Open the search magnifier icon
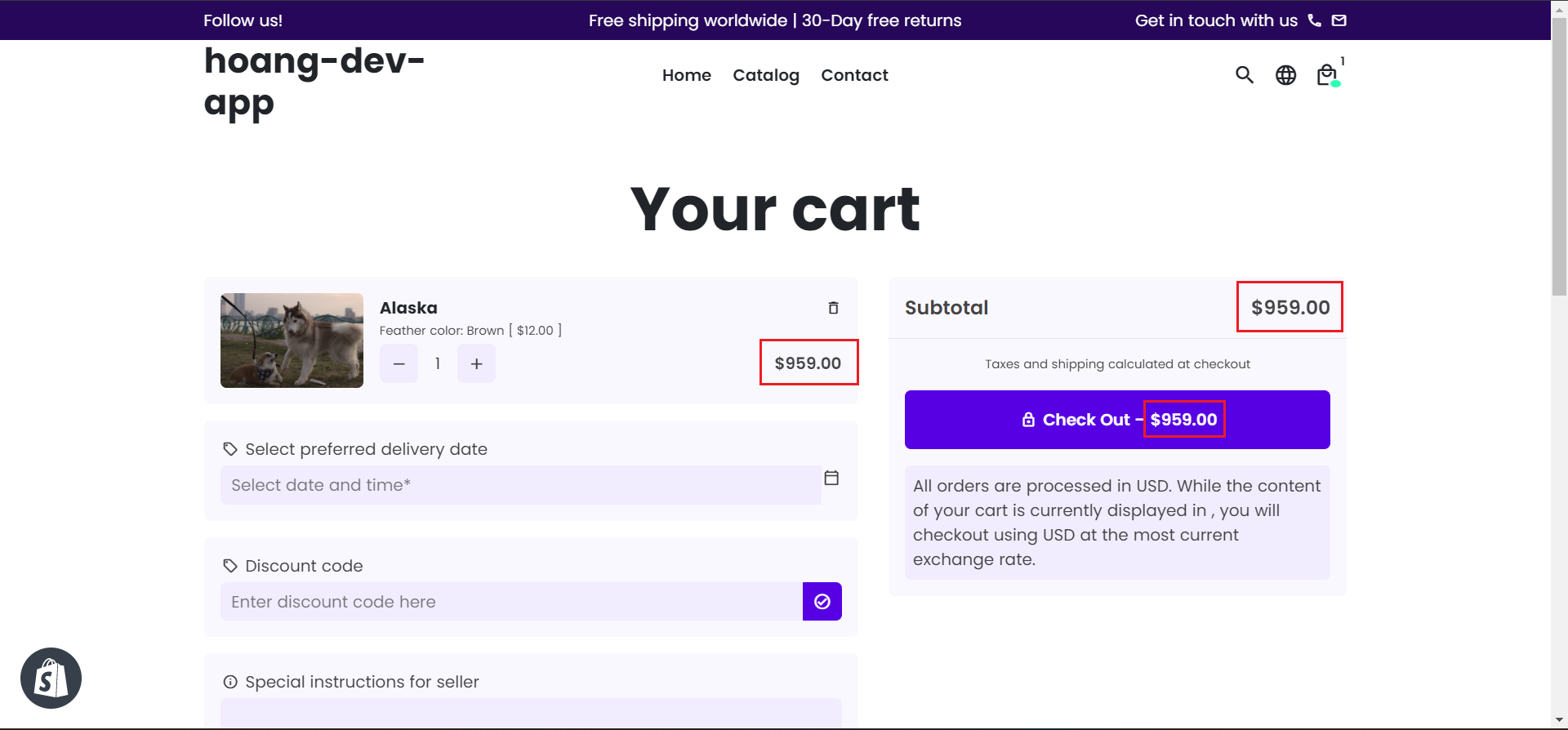1568x730 pixels. (1244, 75)
